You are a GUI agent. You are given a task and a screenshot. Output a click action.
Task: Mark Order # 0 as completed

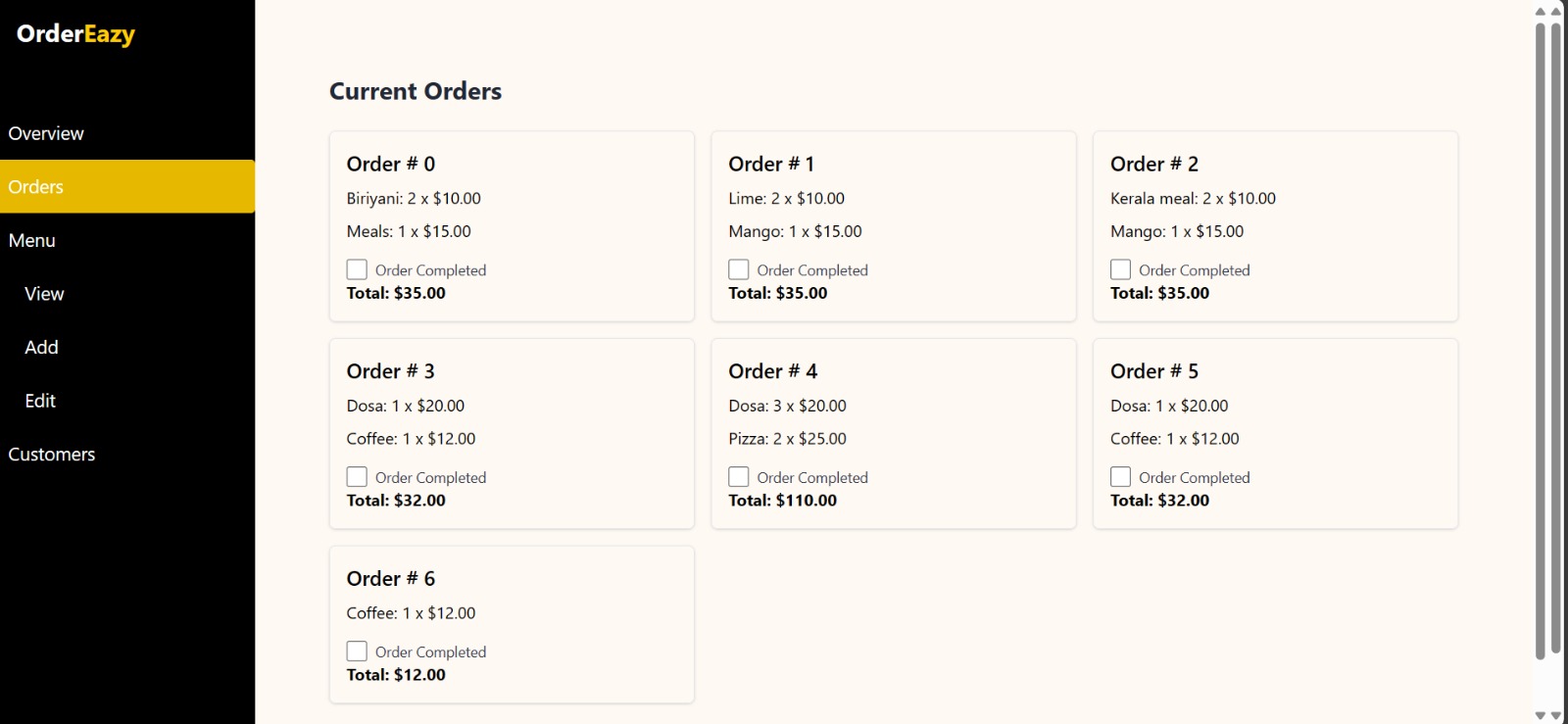[x=357, y=269]
